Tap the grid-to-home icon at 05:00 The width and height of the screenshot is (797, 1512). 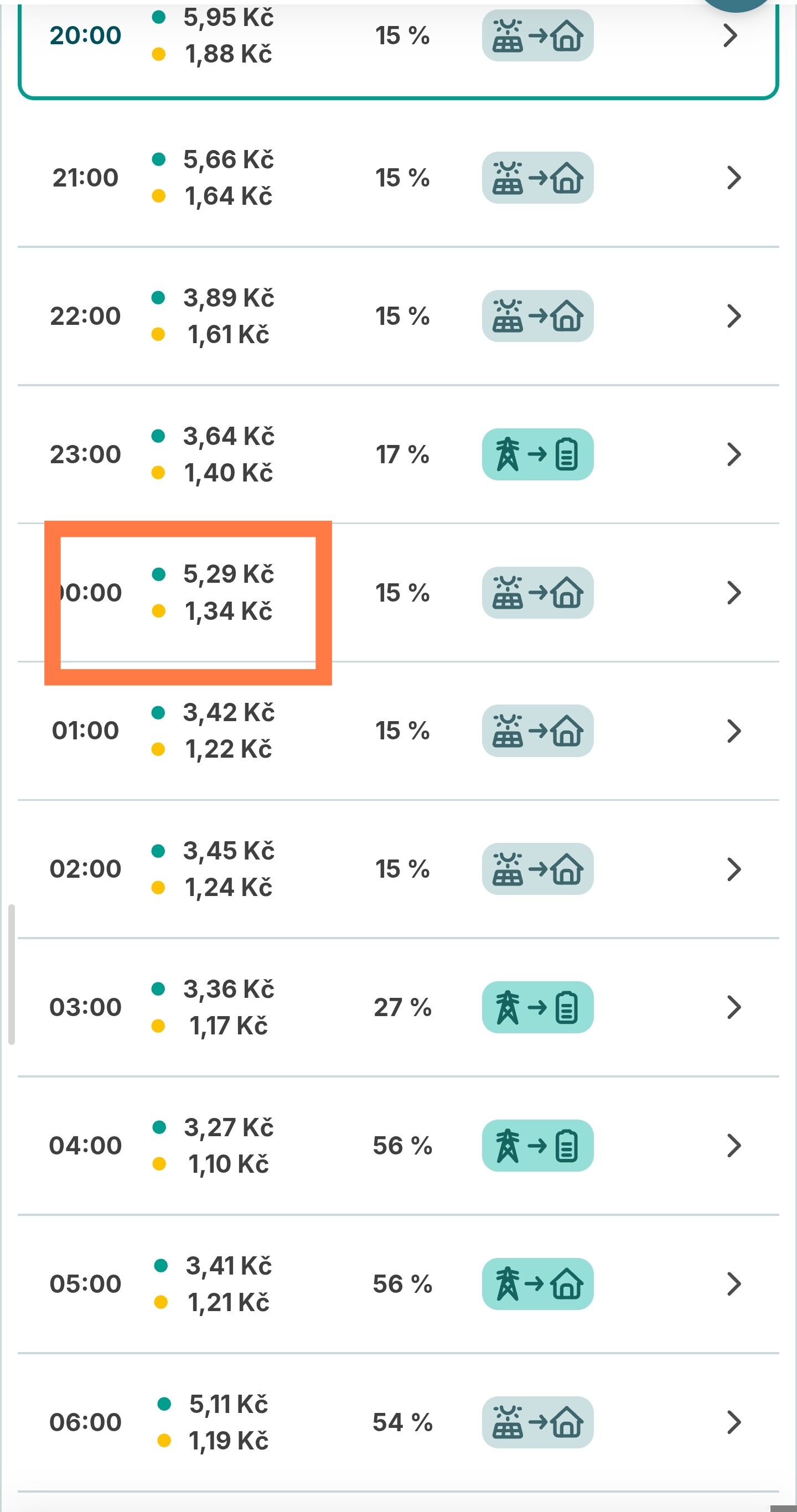click(537, 1283)
